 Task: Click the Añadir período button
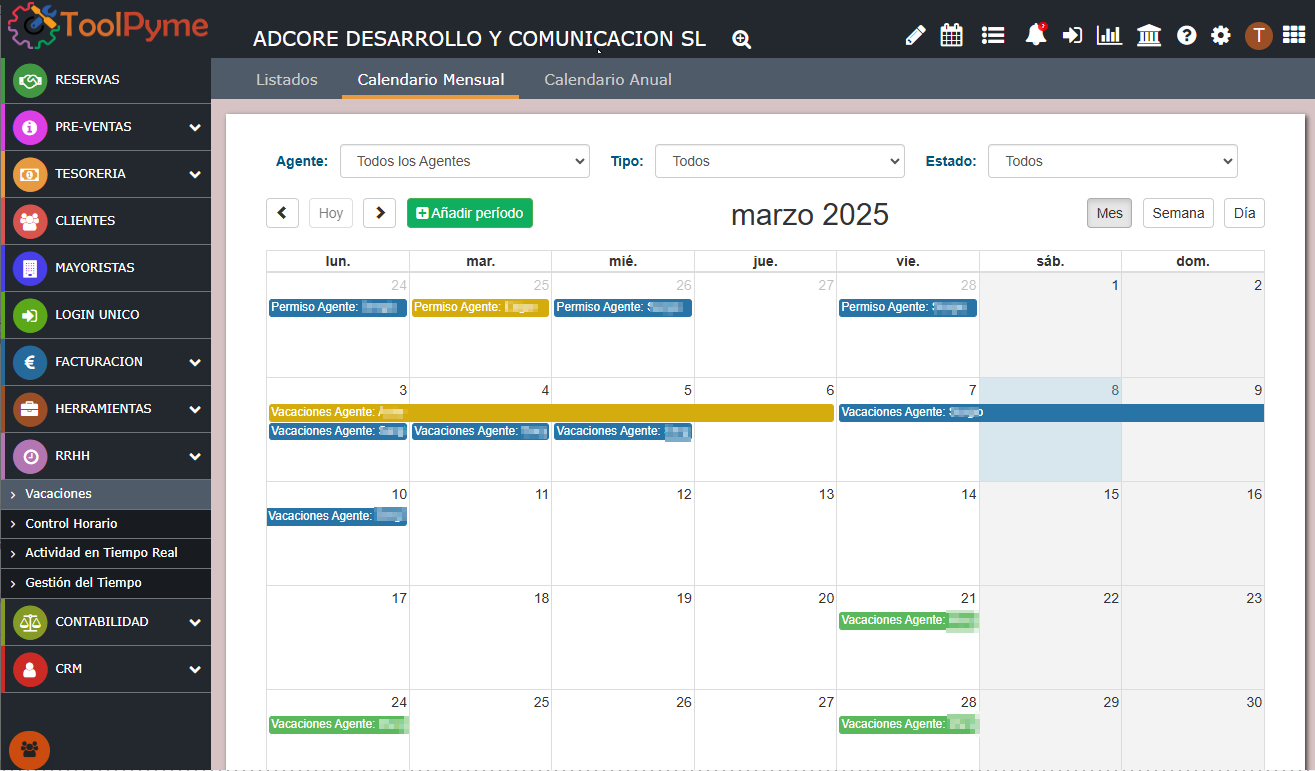pyautogui.click(x=470, y=213)
